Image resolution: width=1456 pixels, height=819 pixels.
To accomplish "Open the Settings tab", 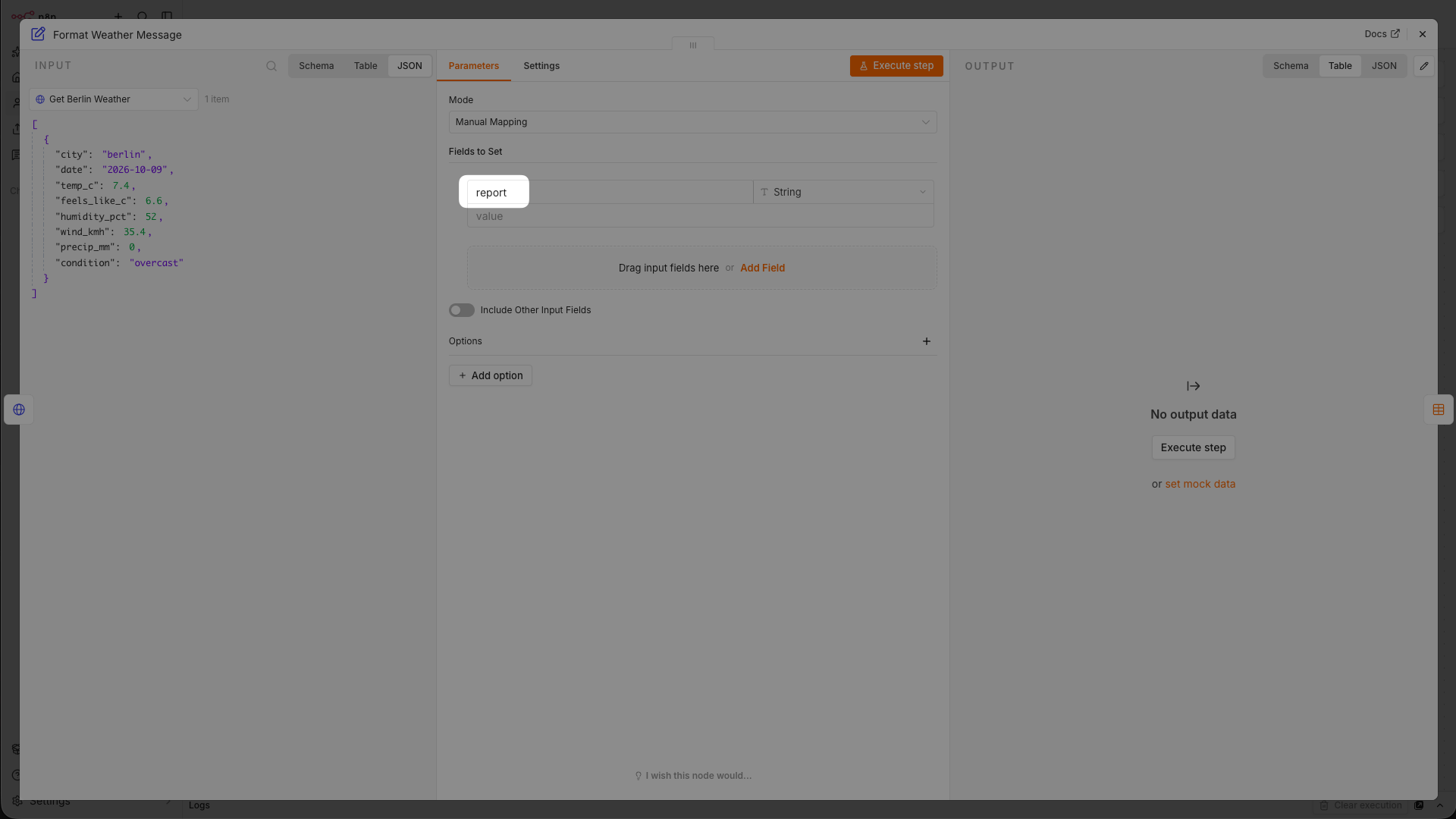I will tap(541, 66).
